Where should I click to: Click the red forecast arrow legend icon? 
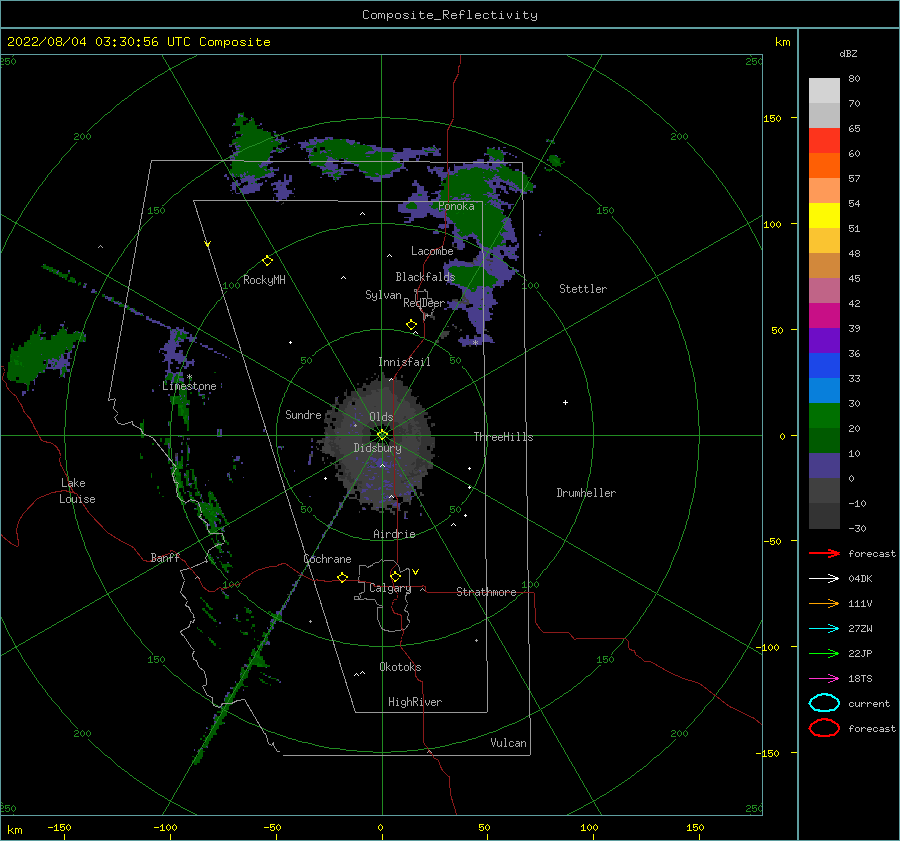[x=824, y=553]
